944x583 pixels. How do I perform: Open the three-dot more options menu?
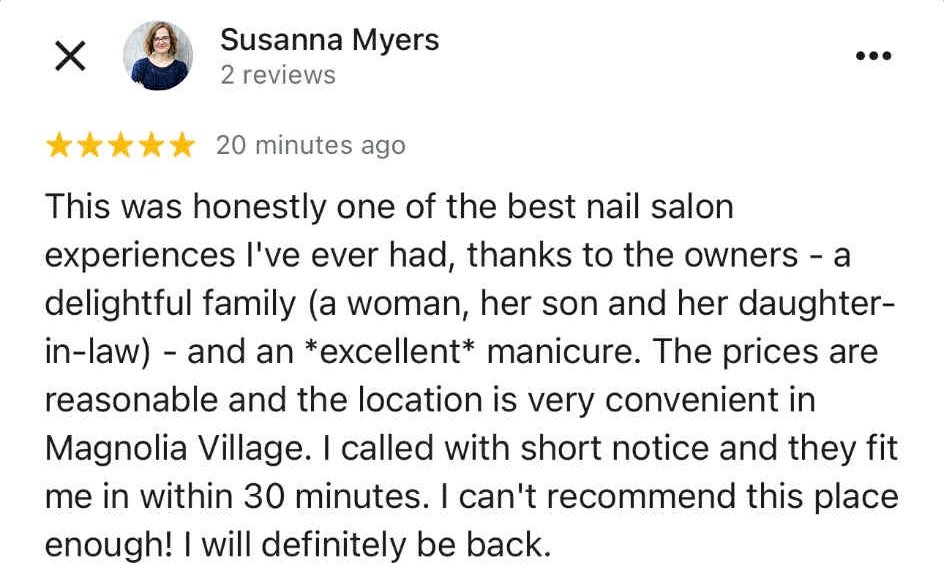tap(873, 56)
